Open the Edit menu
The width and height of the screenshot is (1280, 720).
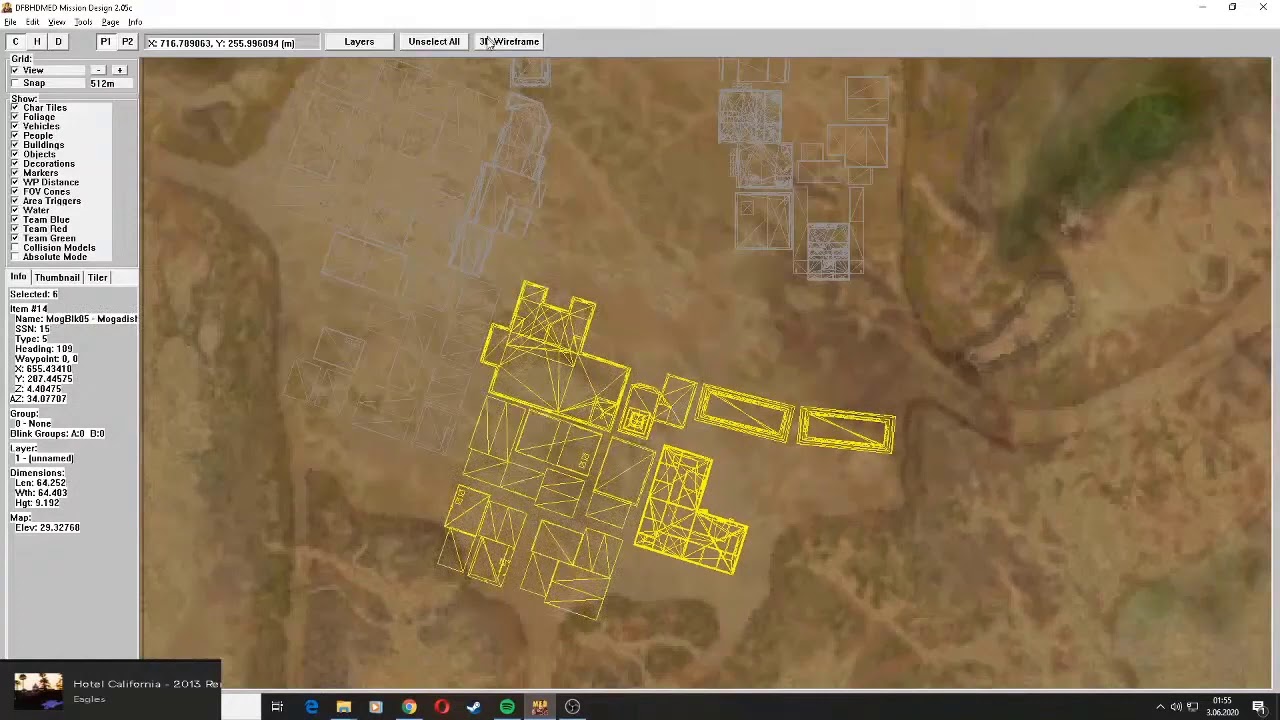33,22
